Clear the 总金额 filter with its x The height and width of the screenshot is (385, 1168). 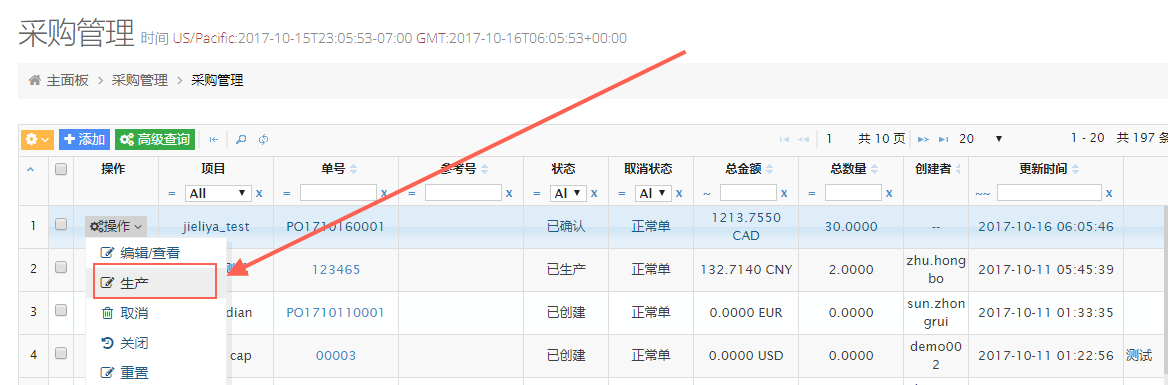784,193
